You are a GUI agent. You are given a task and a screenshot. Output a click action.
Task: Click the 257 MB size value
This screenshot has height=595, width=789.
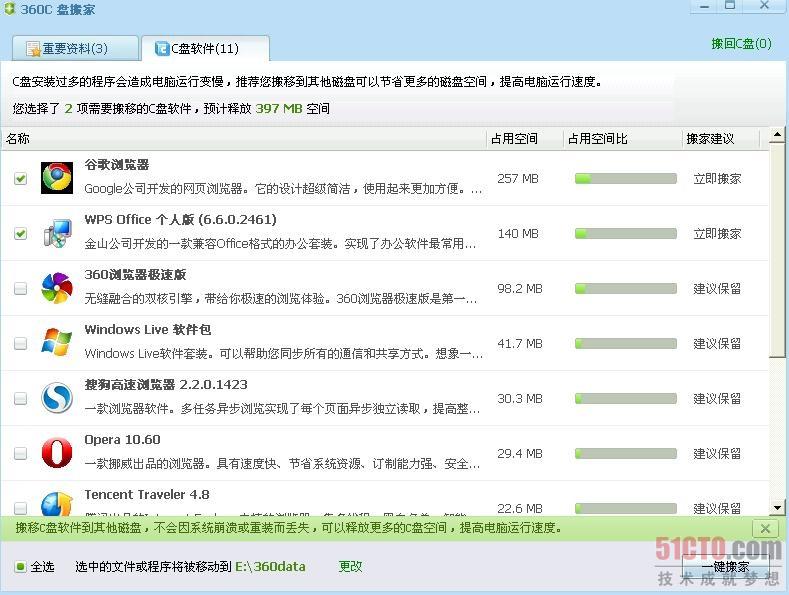(518, 179)
